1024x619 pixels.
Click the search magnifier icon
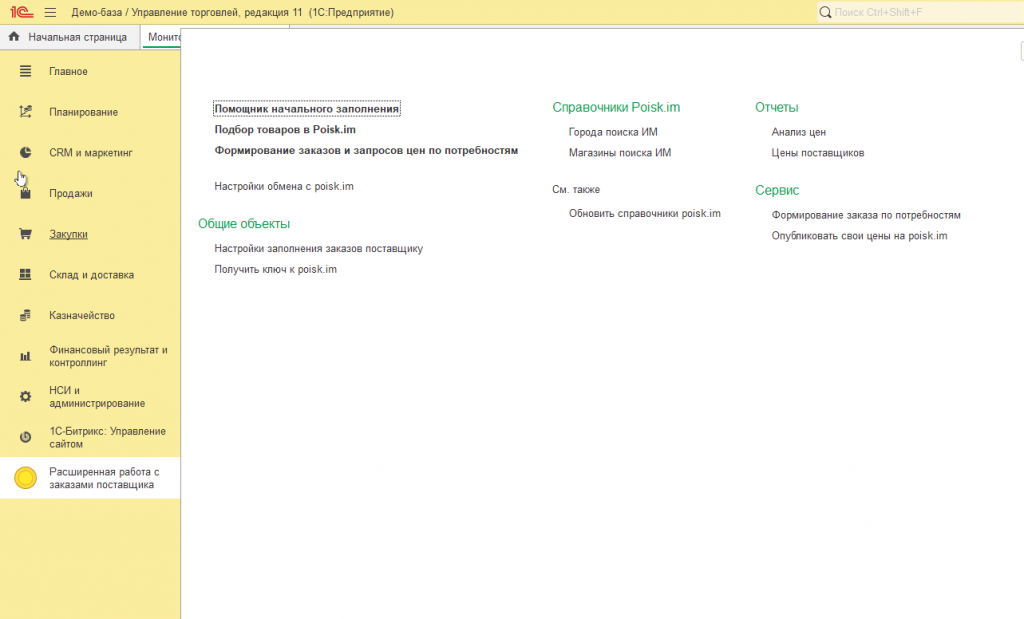click(825, 12)
